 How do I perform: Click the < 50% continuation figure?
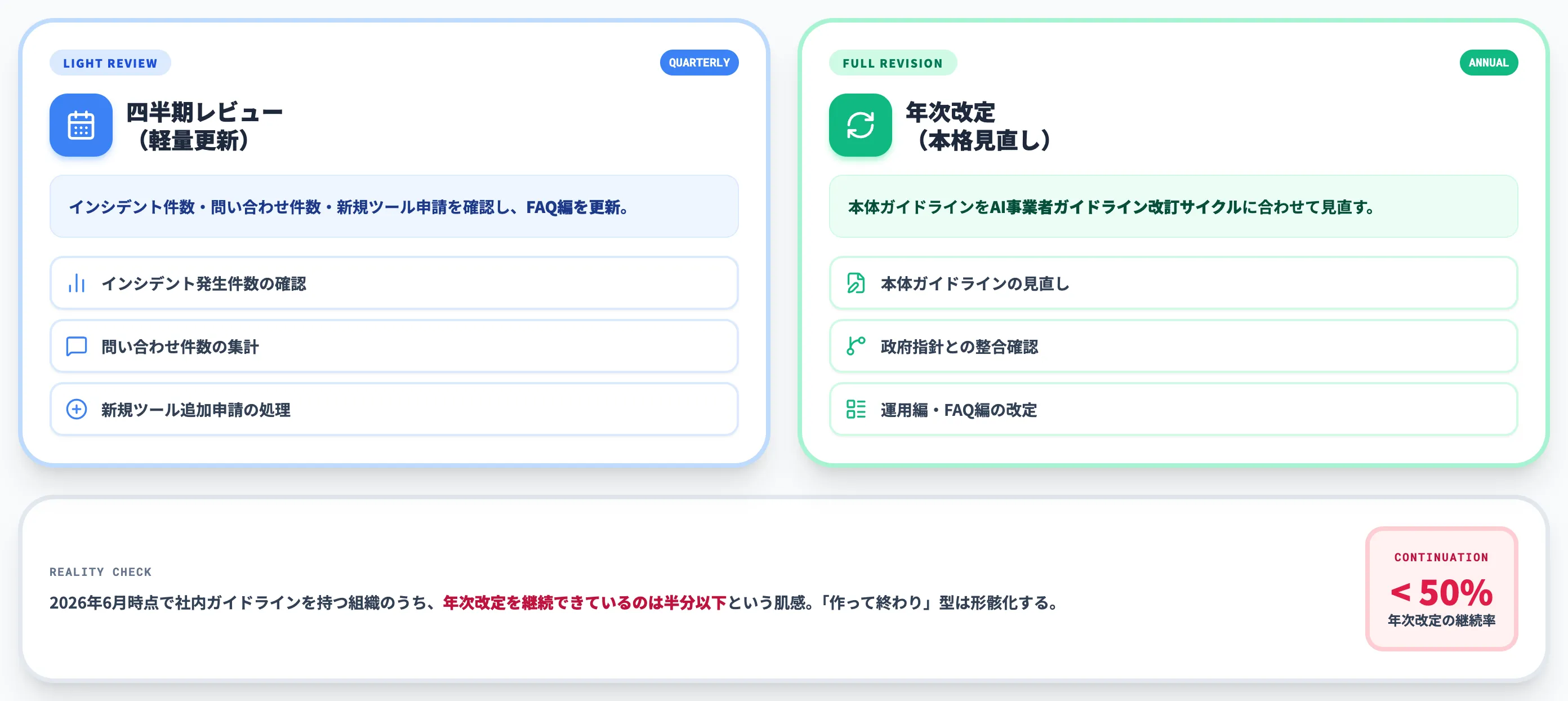click(1441, 593)
